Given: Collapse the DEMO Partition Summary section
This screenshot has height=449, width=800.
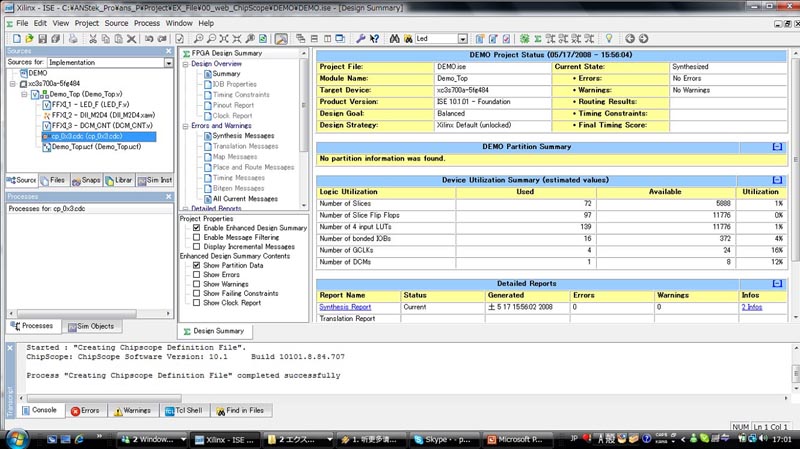Looking at the screenshot, I should pos(777,147).
